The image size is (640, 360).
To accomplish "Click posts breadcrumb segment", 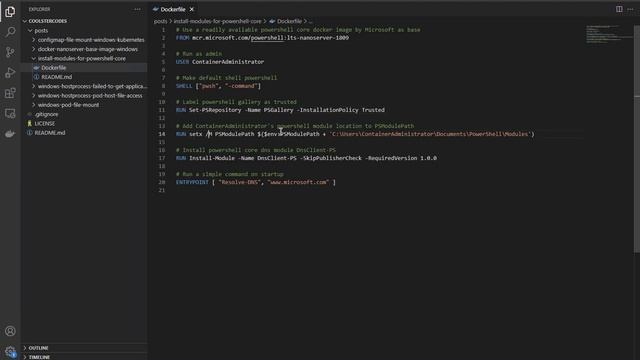I will coord(160,21).
